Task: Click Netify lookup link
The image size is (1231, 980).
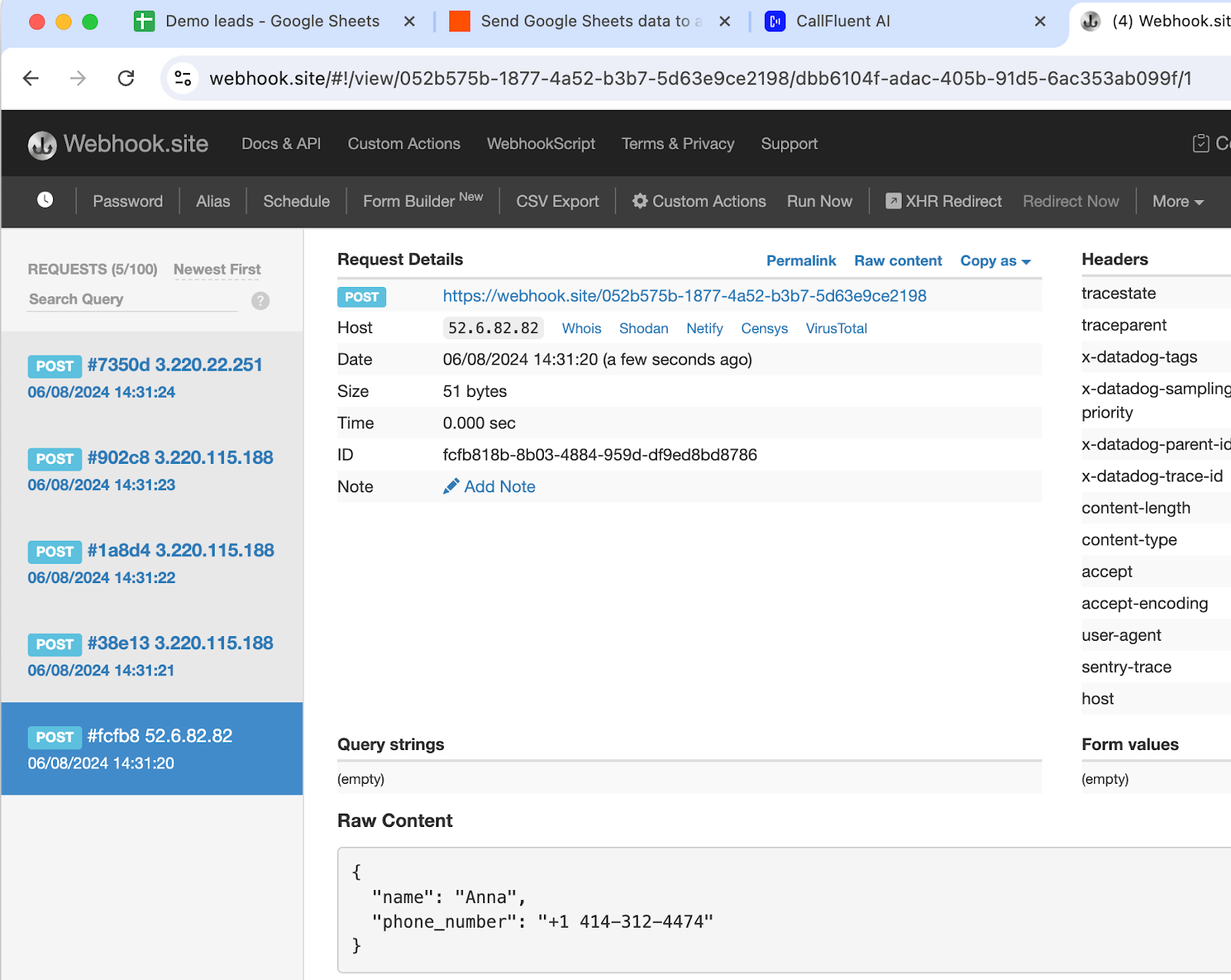Action: point(705,328)
